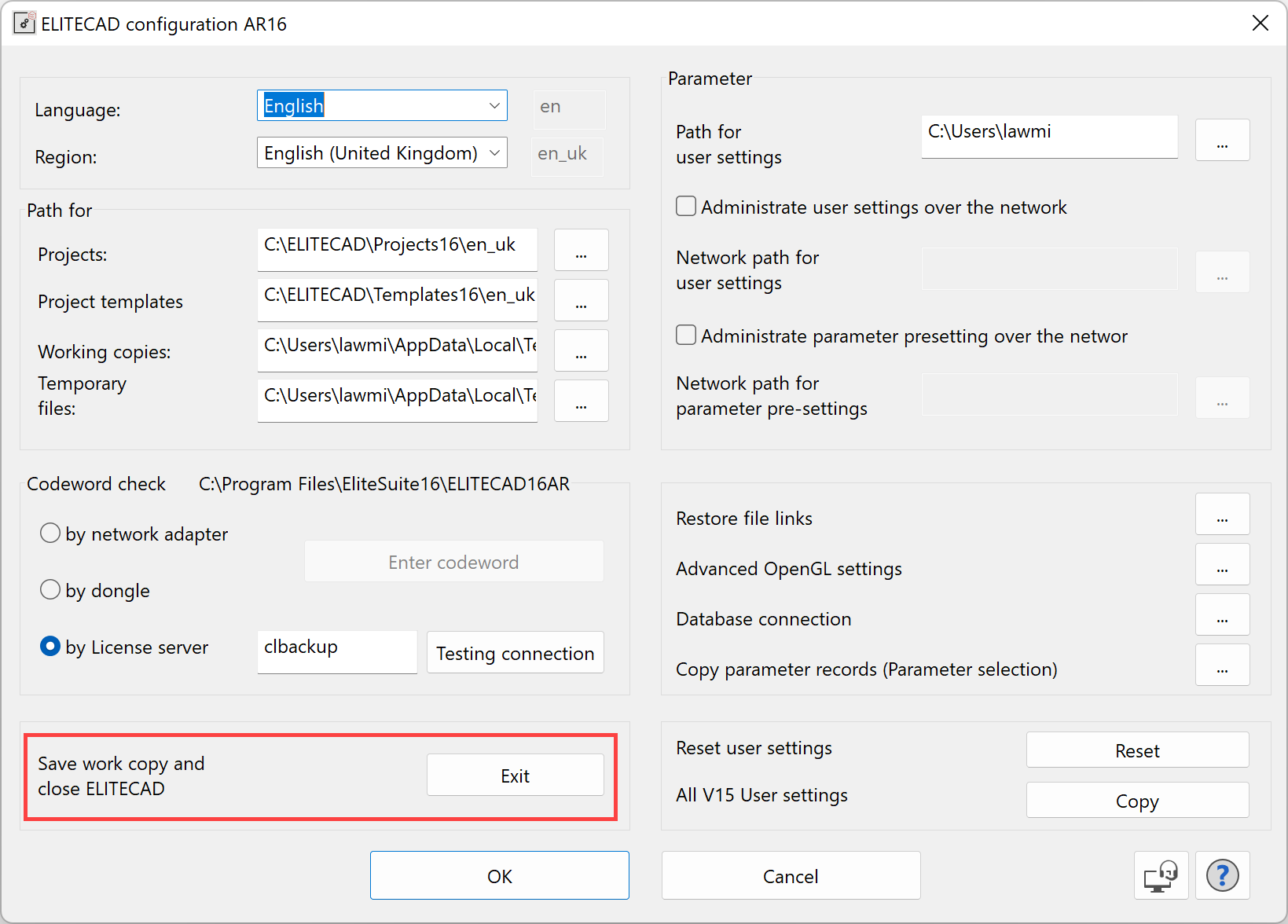Open the Language dropdown
This screenshot has width=1288, height=924.
click(x=382, y=105)
